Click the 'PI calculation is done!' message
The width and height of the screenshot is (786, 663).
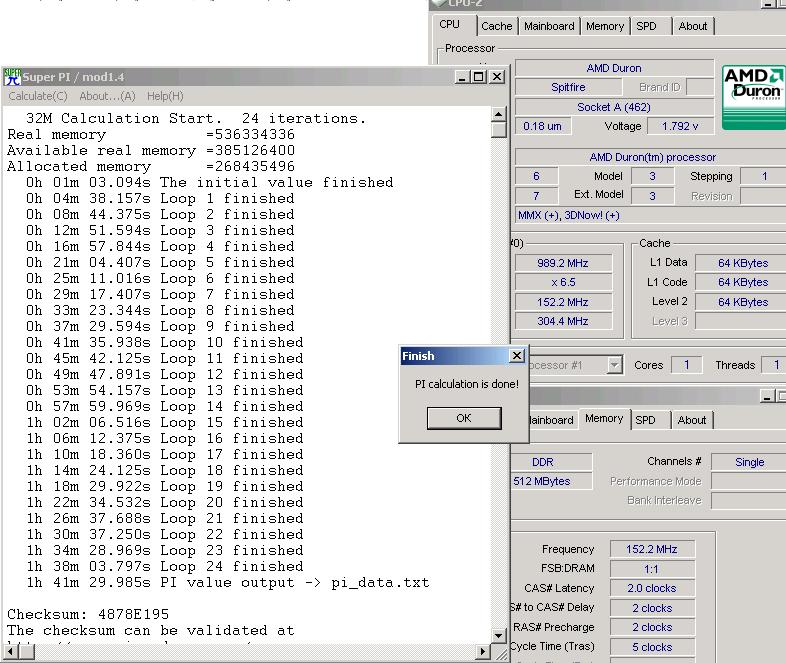(467, 384)
